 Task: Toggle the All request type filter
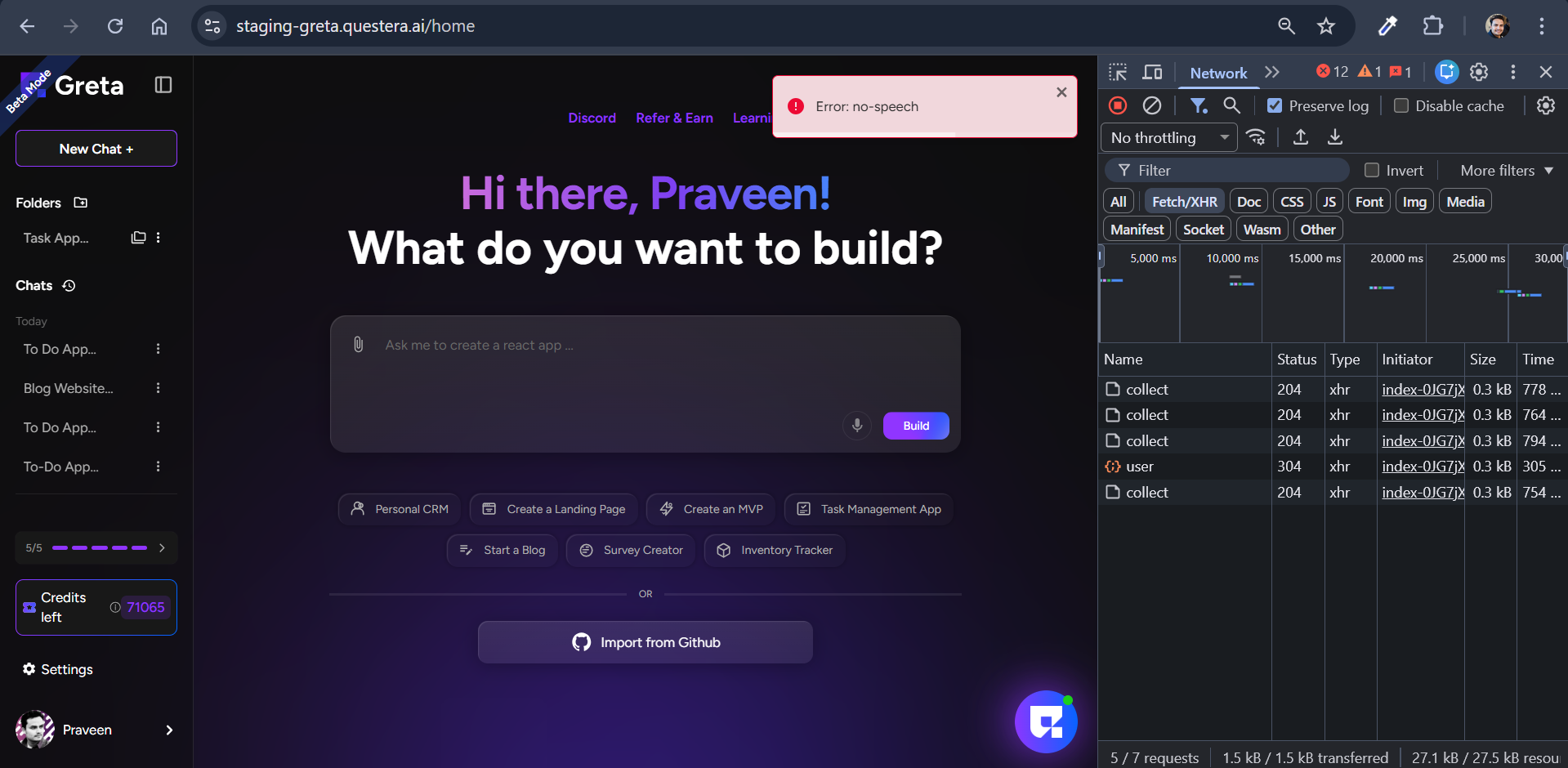1119,202
